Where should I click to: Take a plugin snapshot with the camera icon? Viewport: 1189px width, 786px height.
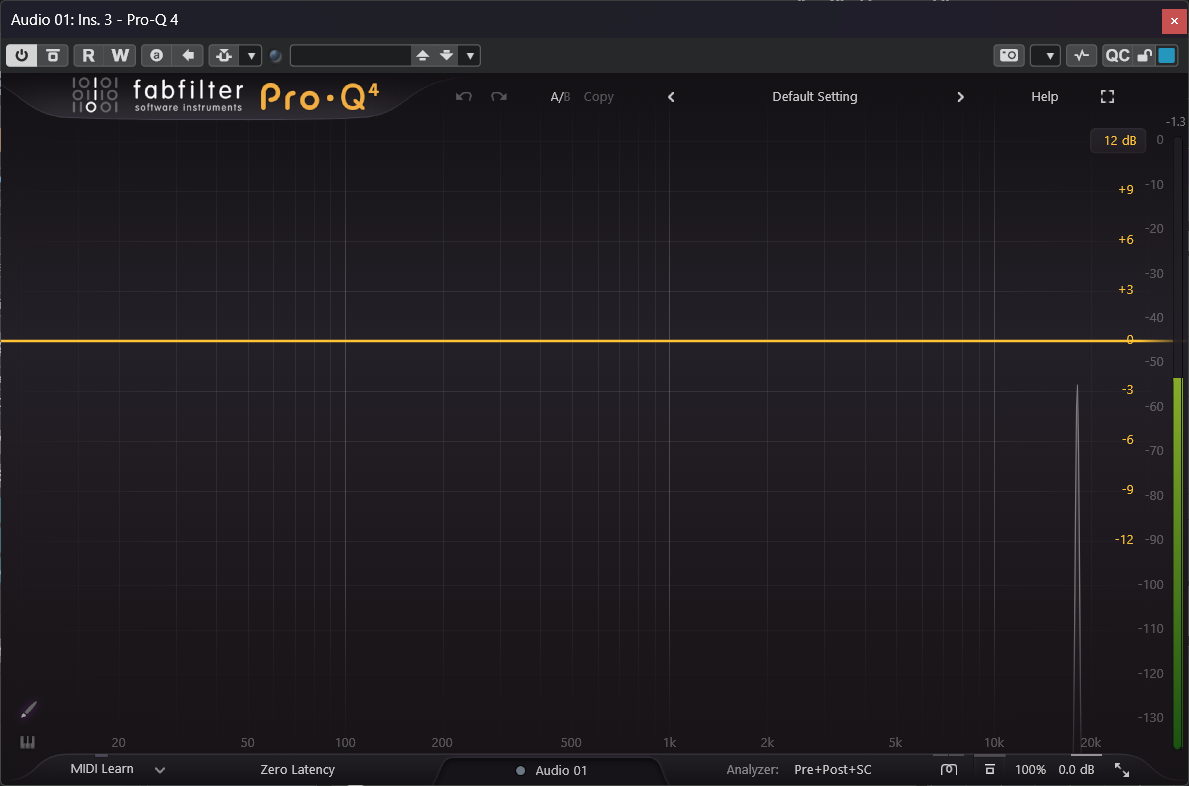point(1008,55)
